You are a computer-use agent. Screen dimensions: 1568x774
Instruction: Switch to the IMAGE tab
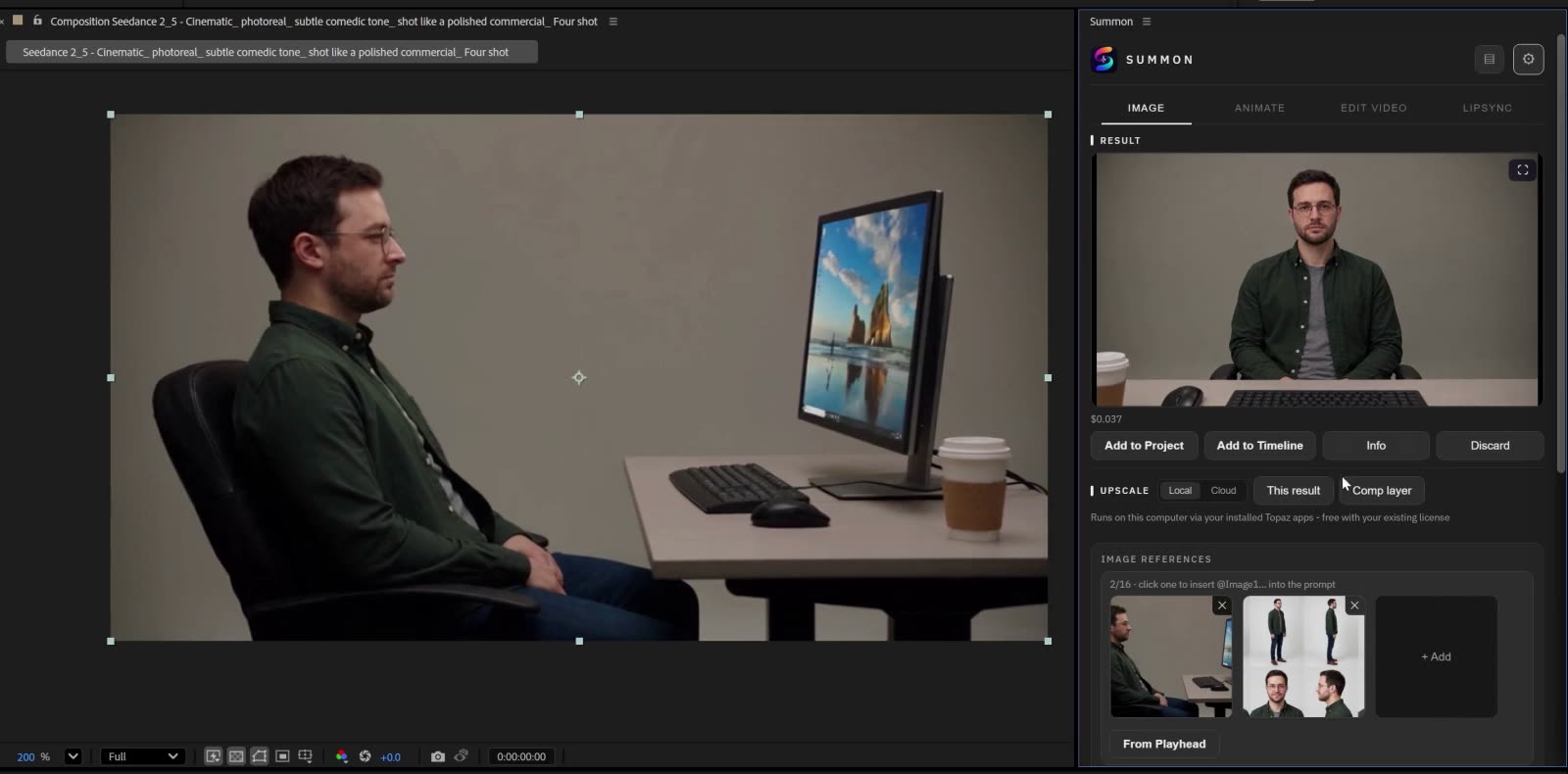tap(1146, 108)
